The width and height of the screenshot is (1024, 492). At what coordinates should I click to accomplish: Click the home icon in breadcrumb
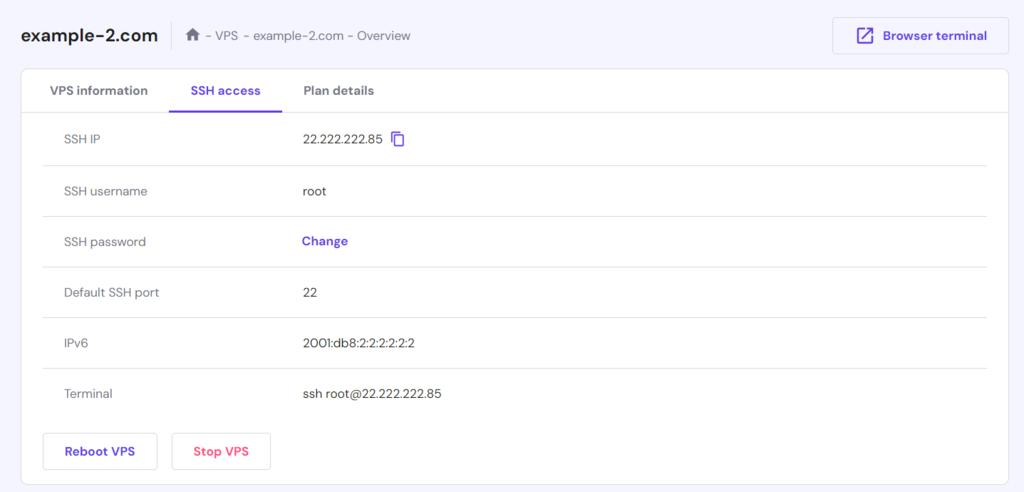tap(193, 35)
